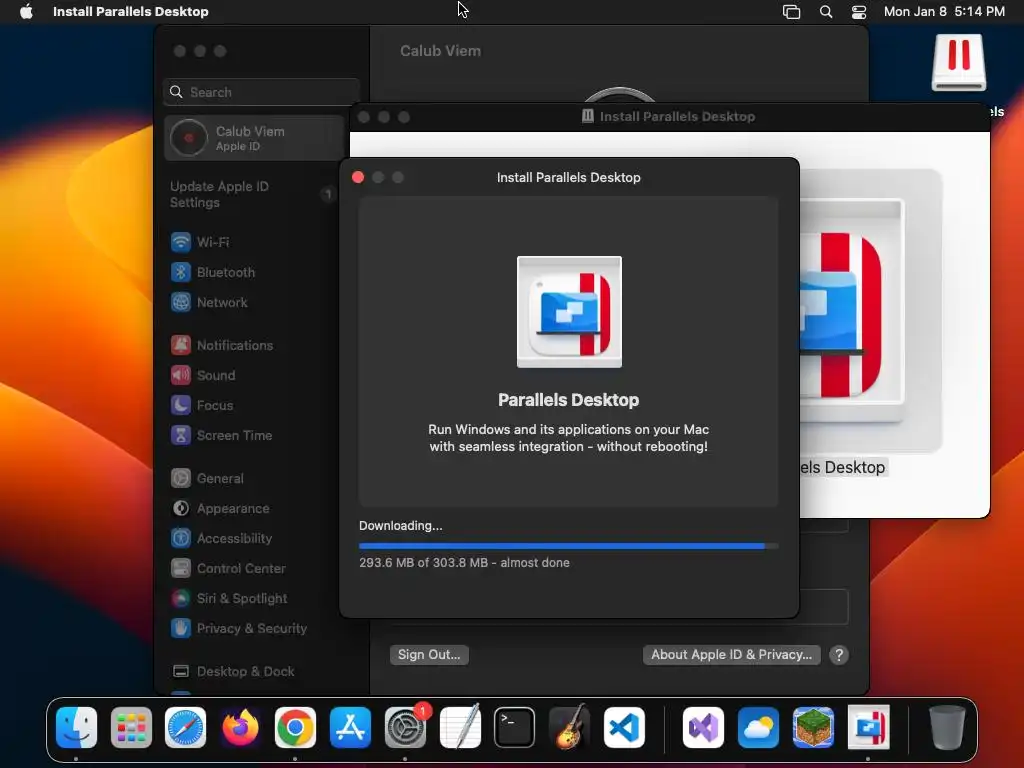Open System Settings from the Dock
Screen dimensions: 1024x768
click(405, 728)
